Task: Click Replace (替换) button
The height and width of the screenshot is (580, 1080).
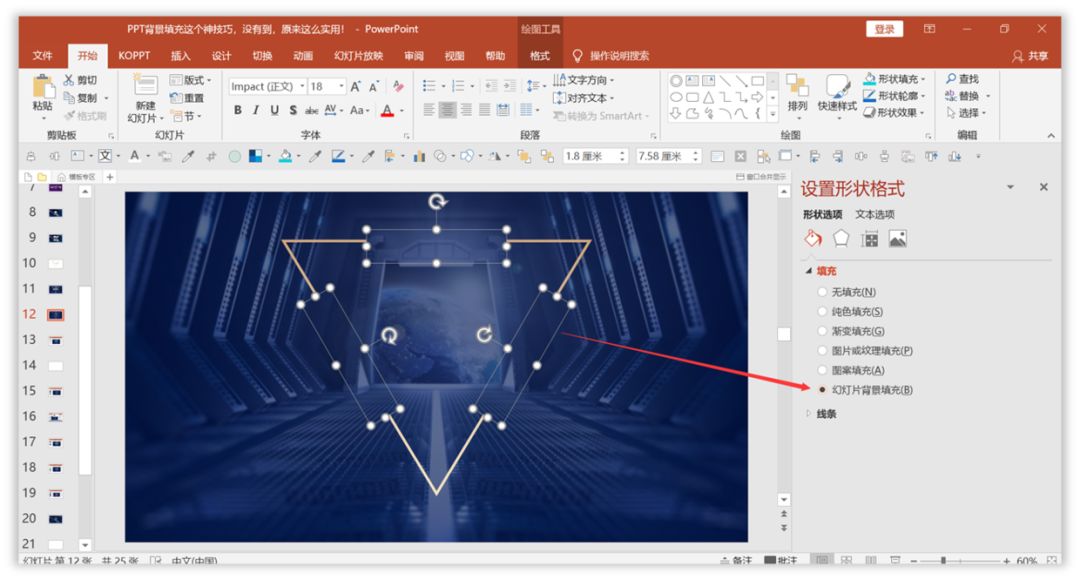Action: (x=962, y=96)
